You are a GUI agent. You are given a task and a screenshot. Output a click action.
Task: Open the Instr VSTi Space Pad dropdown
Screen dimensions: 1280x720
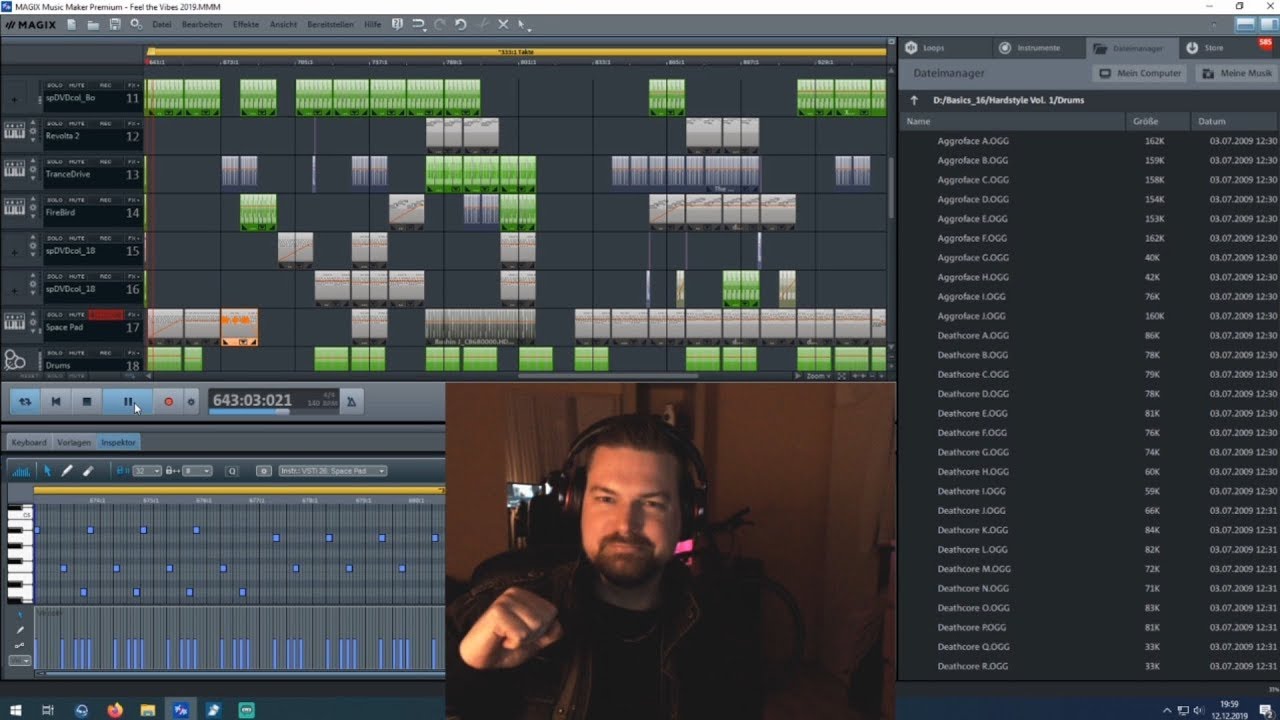pos(332,470)
